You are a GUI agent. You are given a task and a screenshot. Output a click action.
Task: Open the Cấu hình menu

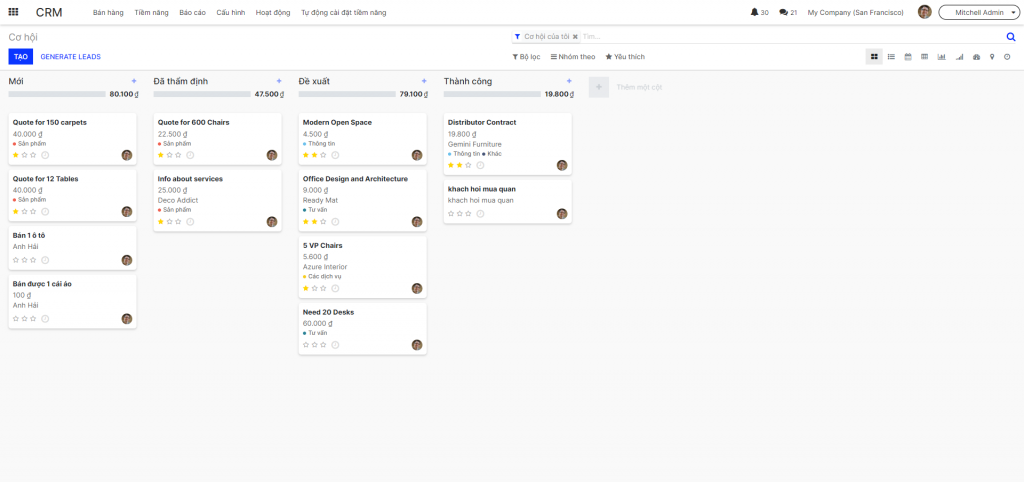pyautogui.click(x=231, y=12)
